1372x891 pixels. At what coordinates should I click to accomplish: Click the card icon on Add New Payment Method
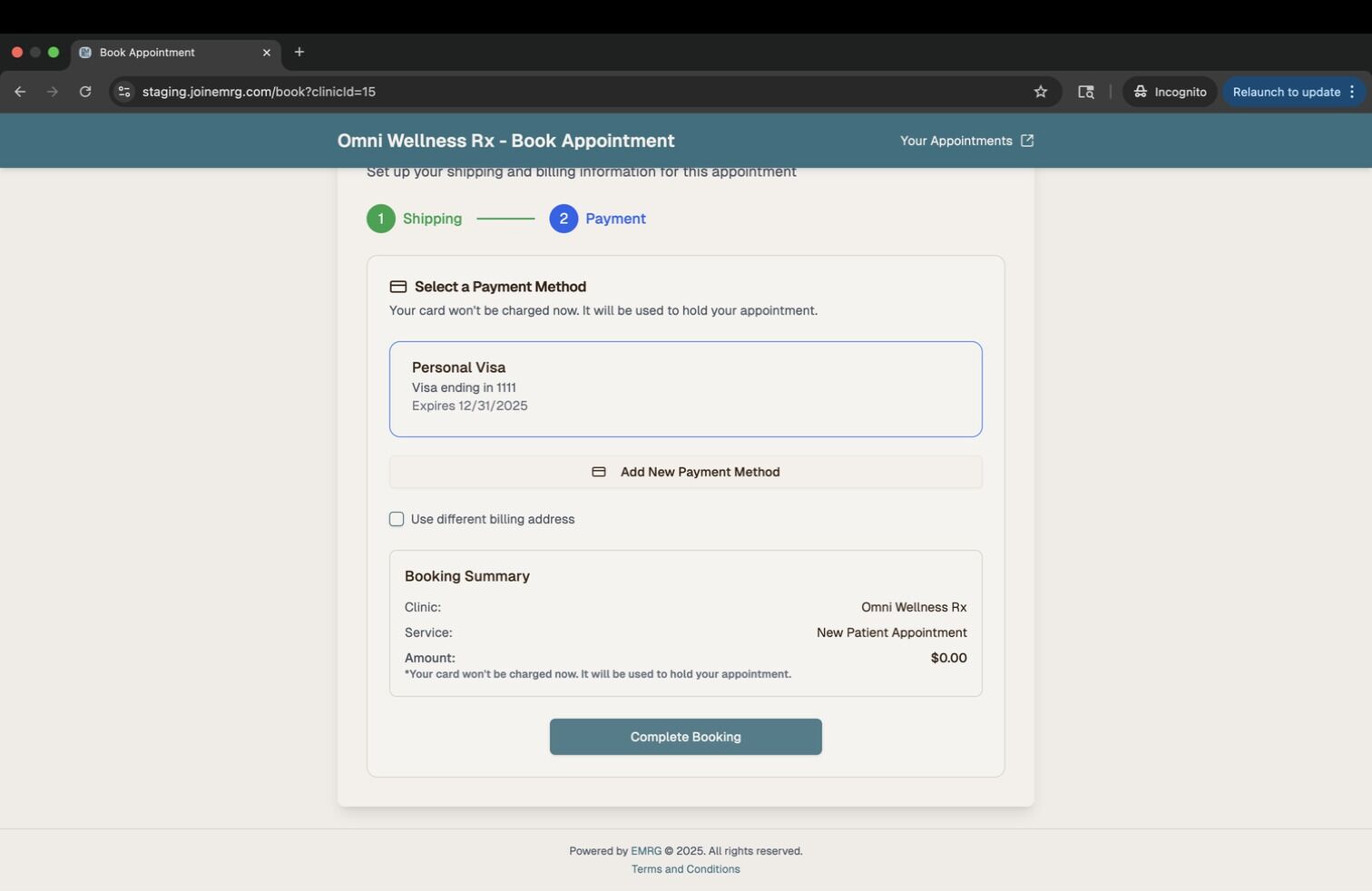(599, 472)
